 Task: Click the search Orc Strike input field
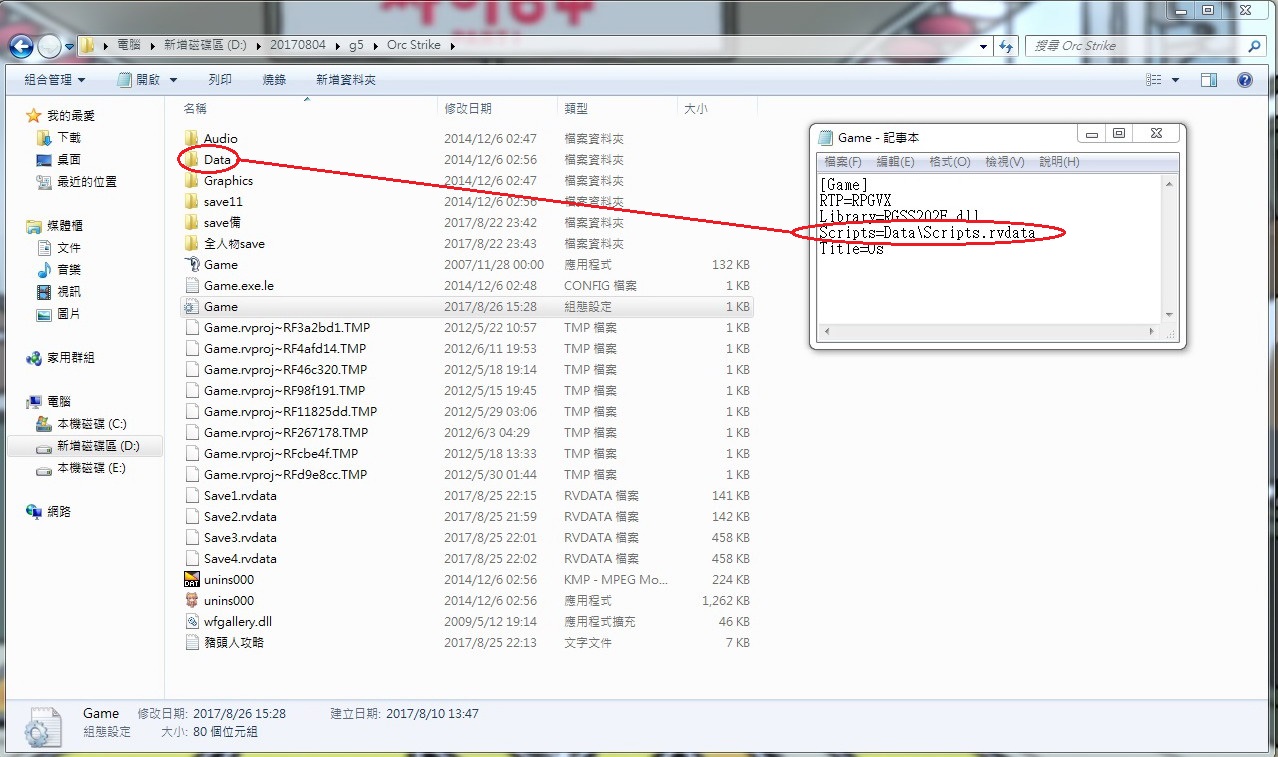1138,46
